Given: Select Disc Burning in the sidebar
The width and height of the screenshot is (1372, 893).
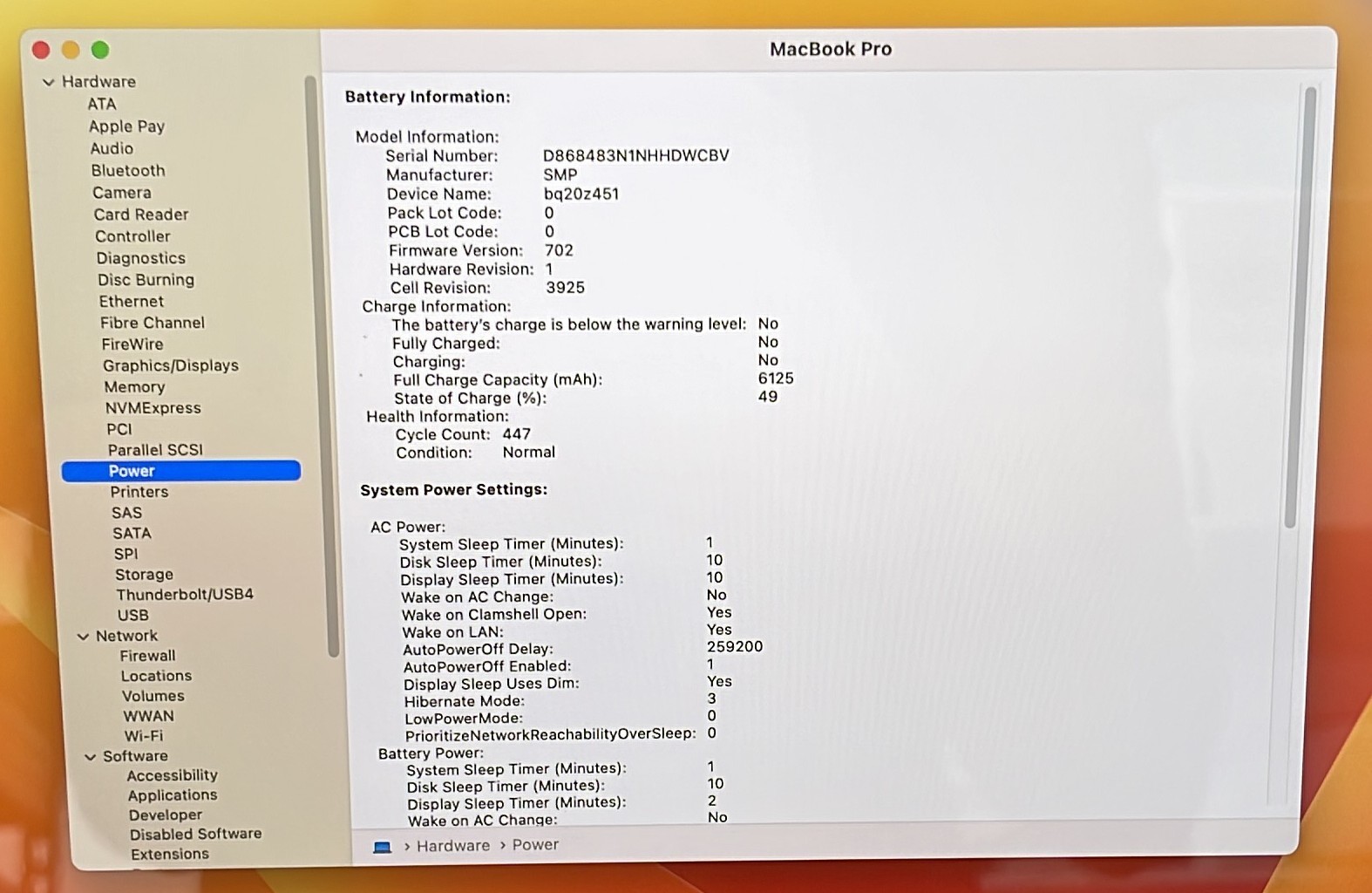Looking at the screenshot, I should pos(146,280).
